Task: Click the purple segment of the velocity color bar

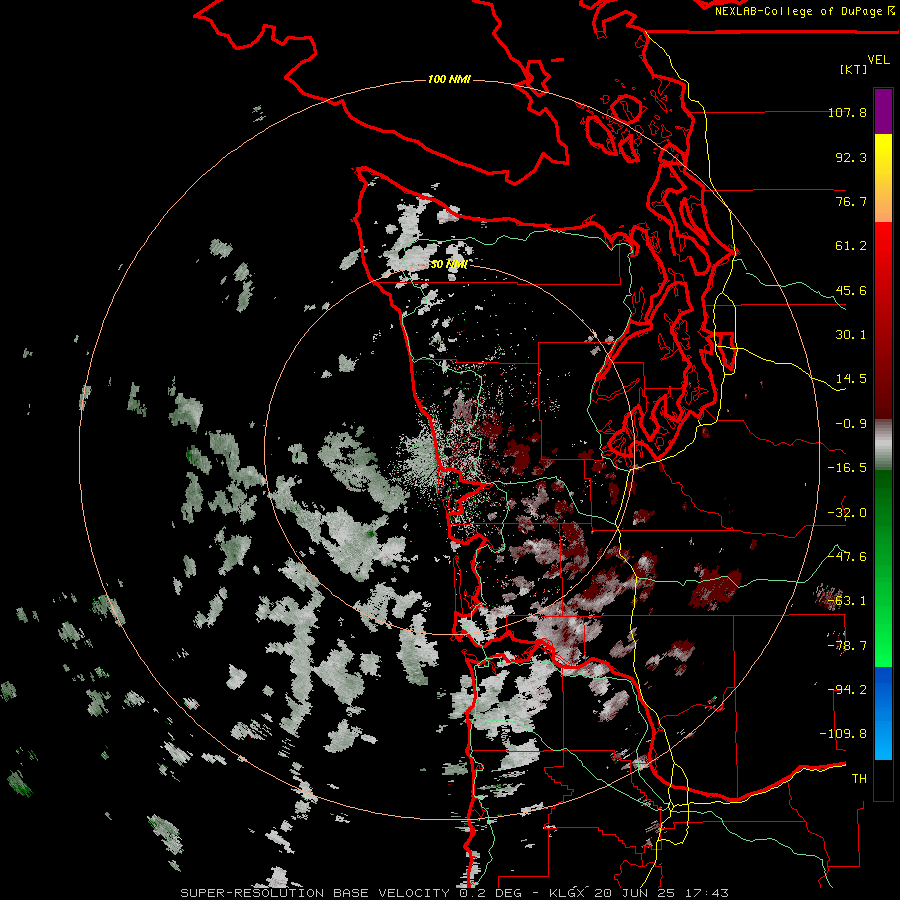Action: tap(883, 111)
